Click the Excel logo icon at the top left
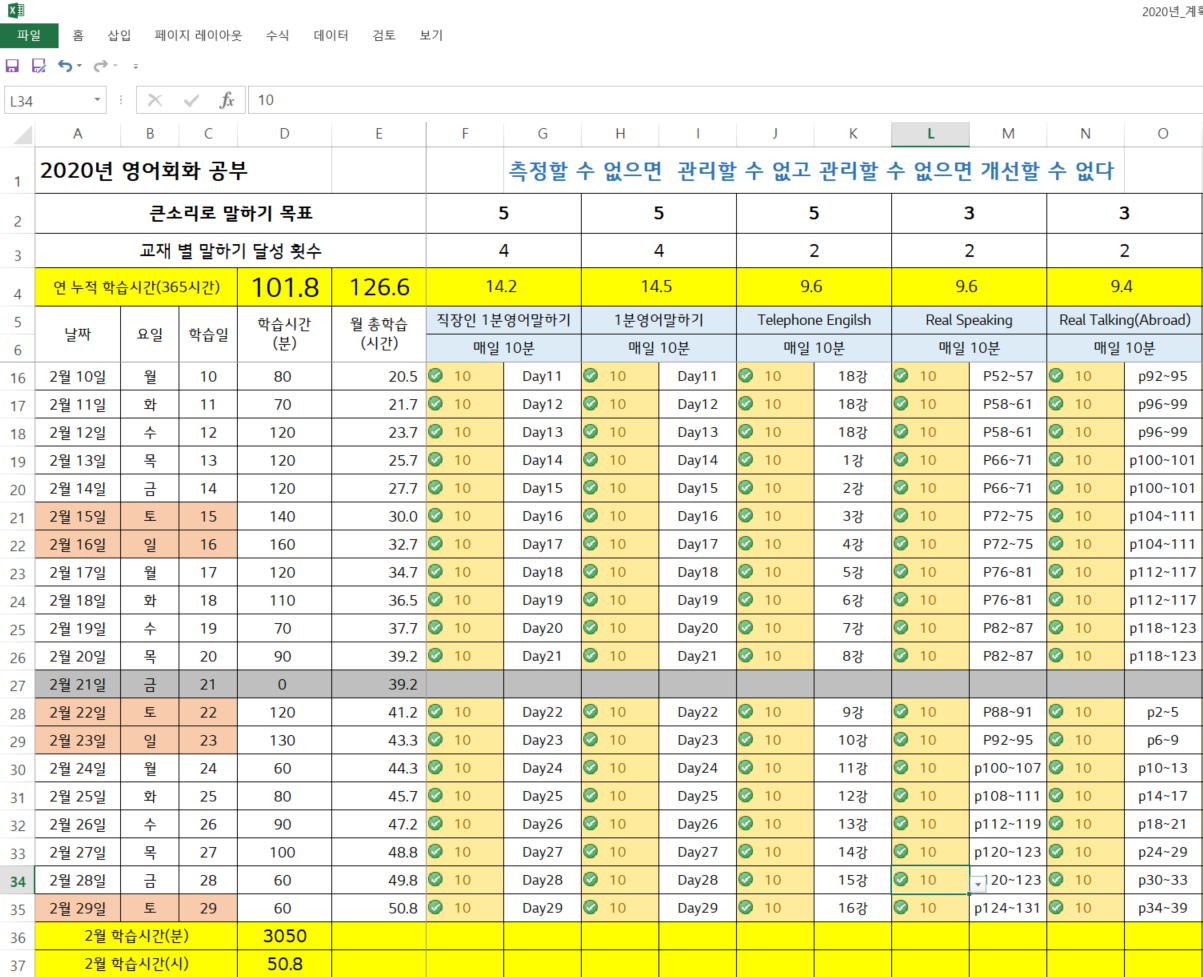The width and height of the screenshot is (1203, 977). (14, 11)
